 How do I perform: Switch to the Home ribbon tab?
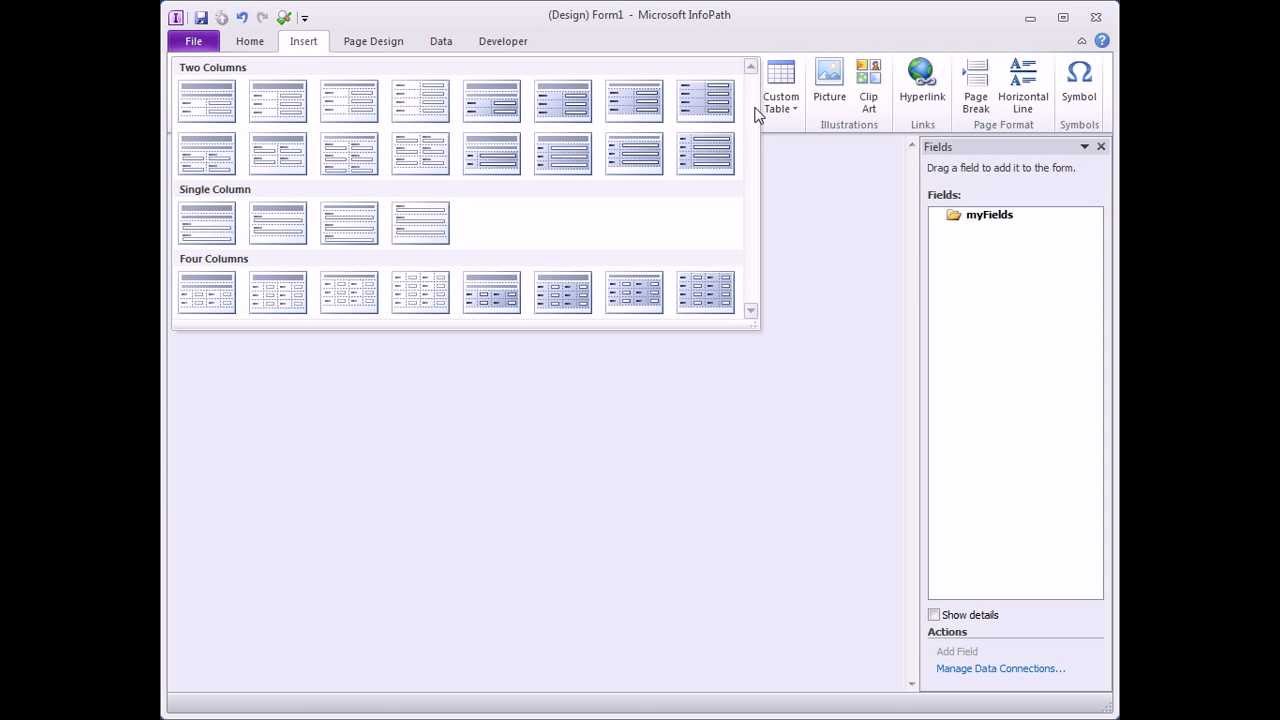click(250, 41)
